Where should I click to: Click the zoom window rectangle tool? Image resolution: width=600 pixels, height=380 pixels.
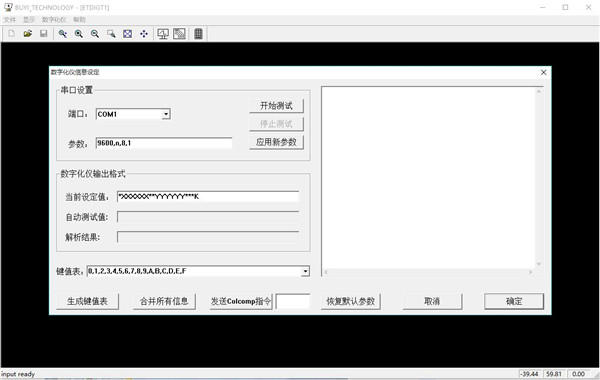111,34
